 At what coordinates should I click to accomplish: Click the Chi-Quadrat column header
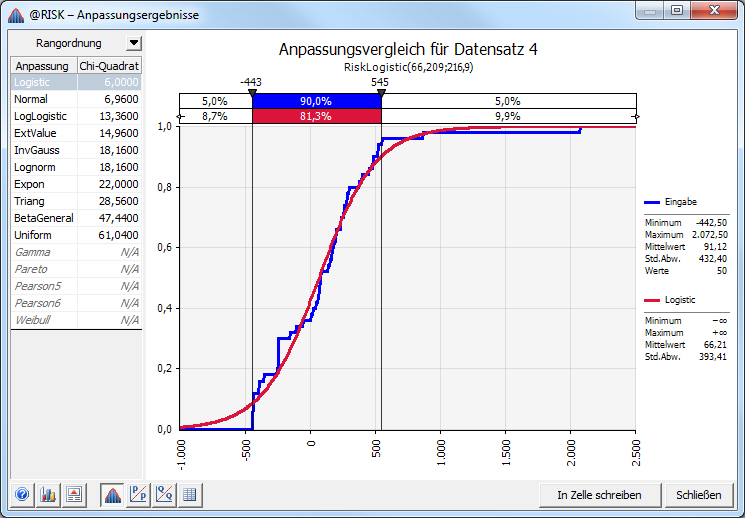pos(109,66)
